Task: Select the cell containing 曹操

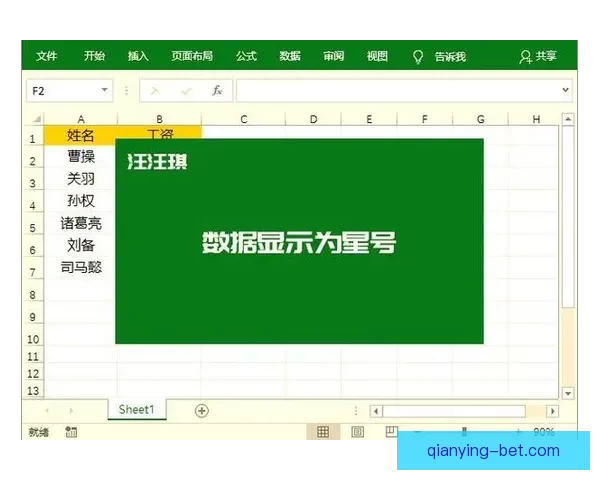Action: pyautogui.click(x=81, y=157)
